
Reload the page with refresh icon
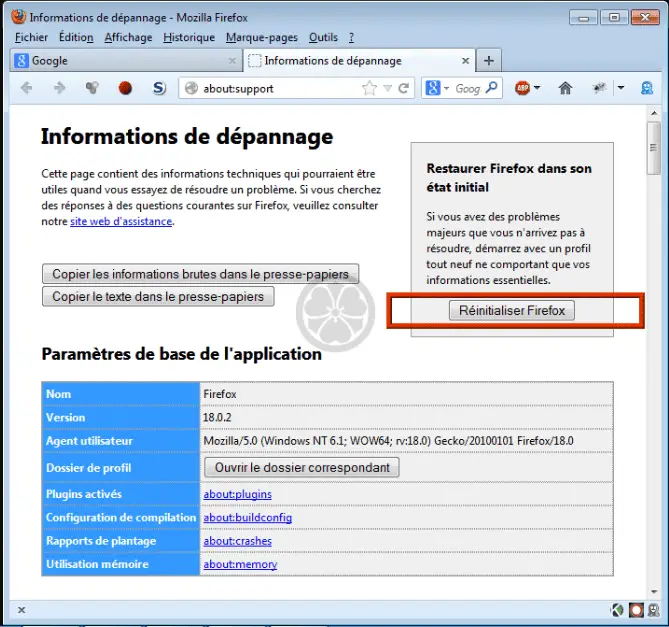tap(404, 88)
